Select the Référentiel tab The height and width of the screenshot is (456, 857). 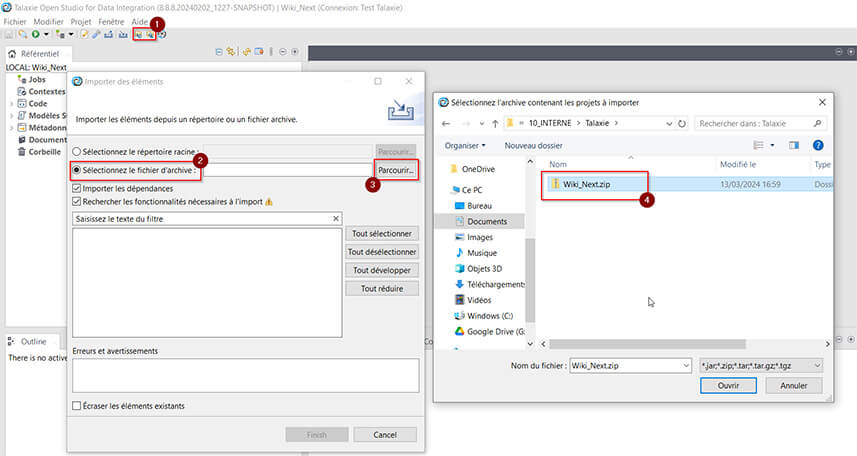[39, 54]
